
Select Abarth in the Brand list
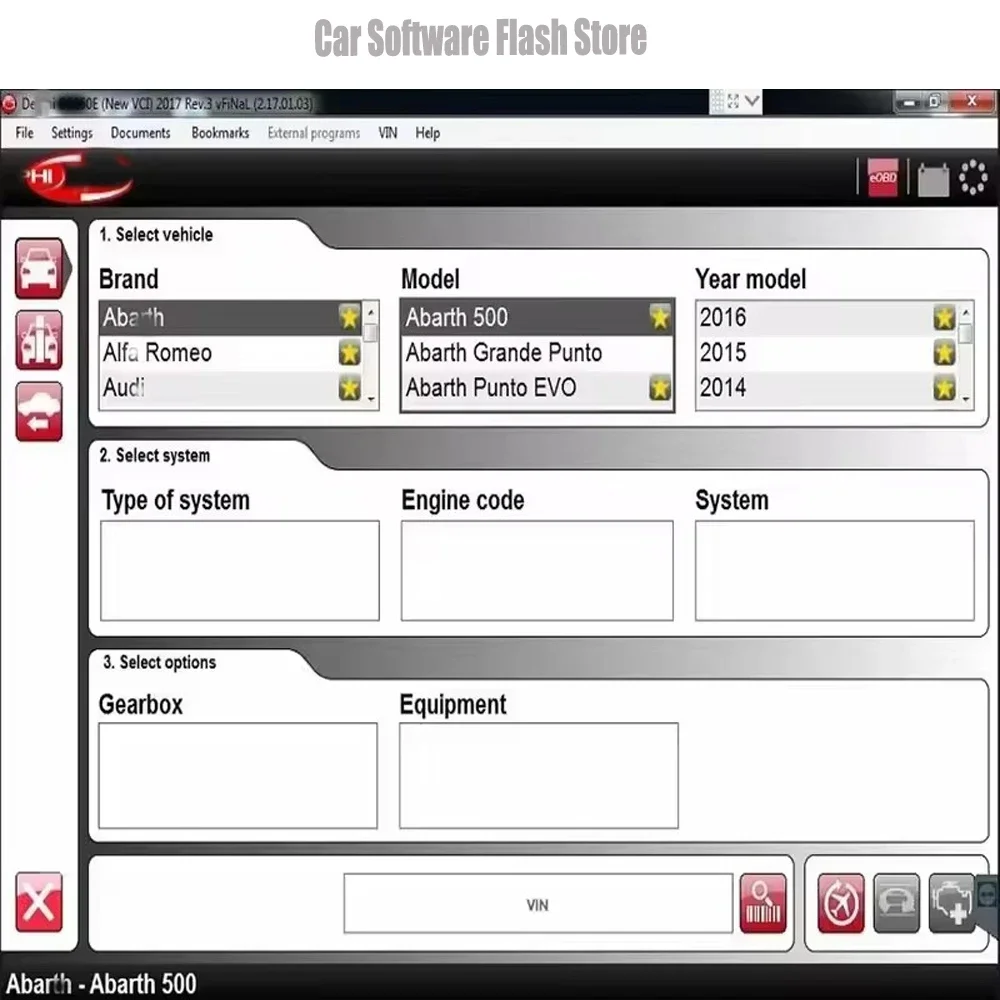click(230, 318)
